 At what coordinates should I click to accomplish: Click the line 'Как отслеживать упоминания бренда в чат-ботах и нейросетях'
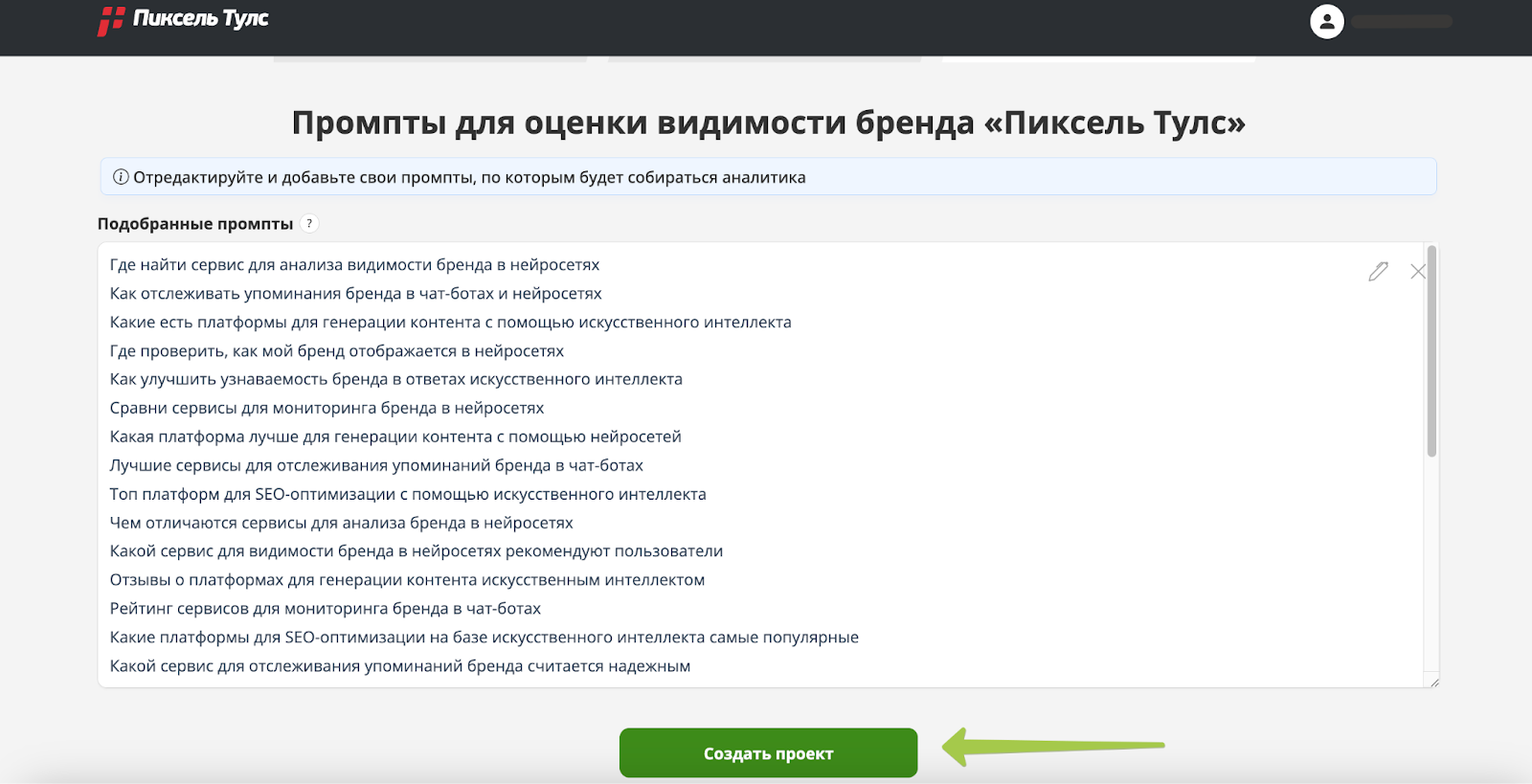click(x=355, y=294)
